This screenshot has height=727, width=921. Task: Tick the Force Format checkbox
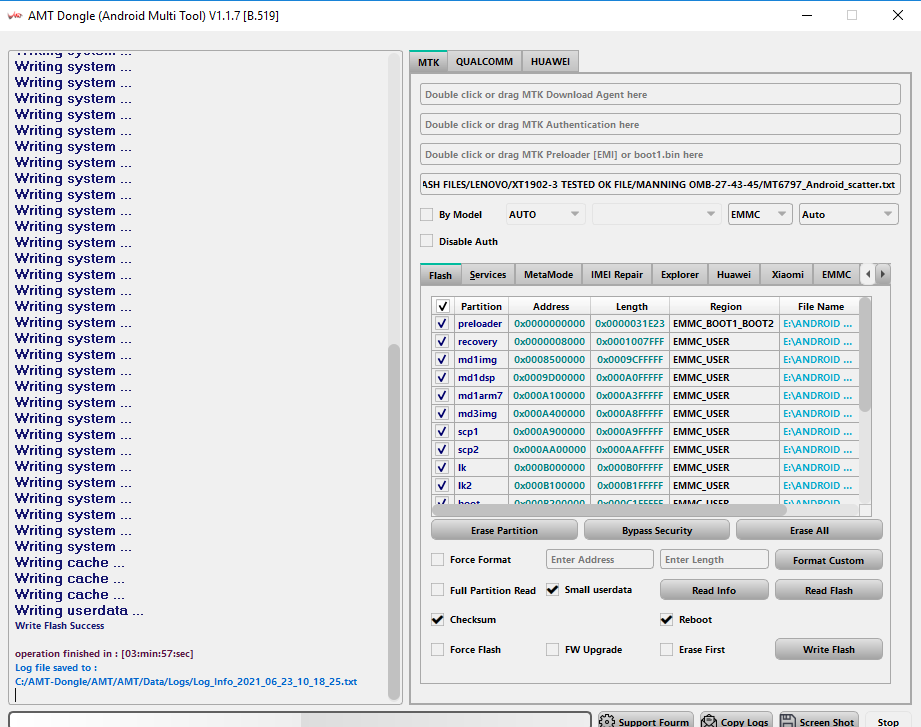click(438, 560)
